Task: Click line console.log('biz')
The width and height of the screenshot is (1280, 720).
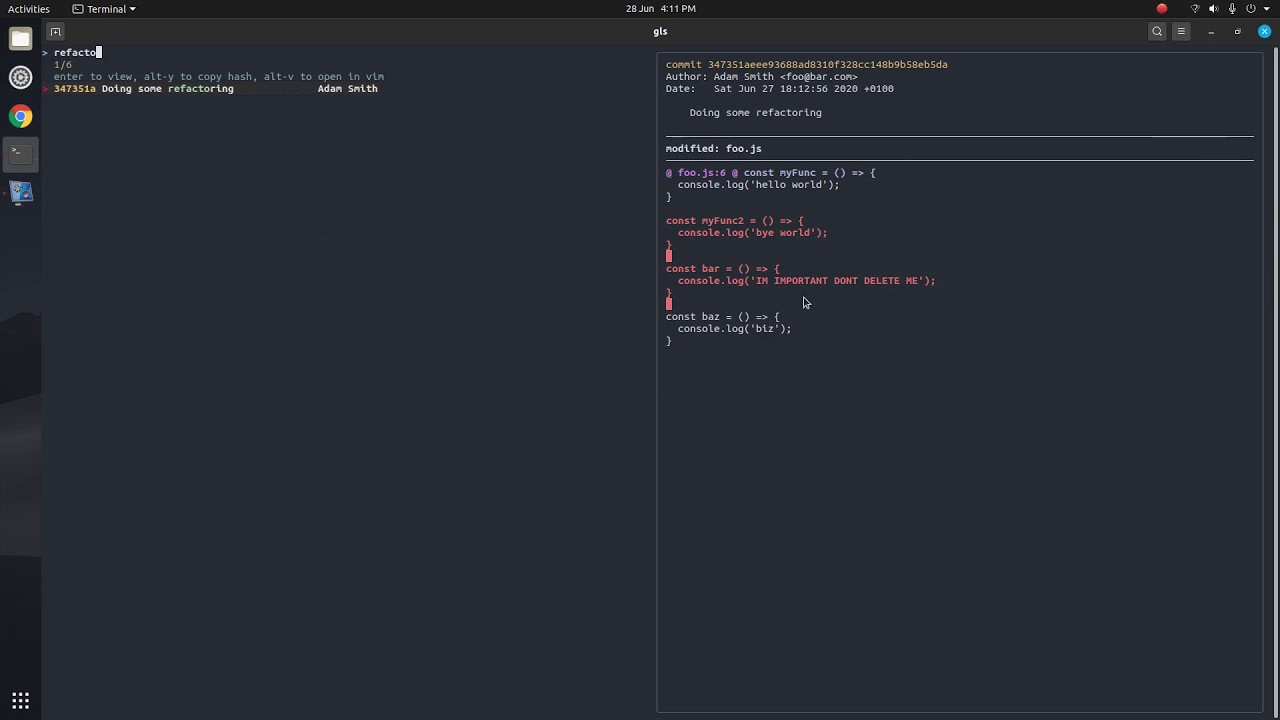Action: point(734,328)
